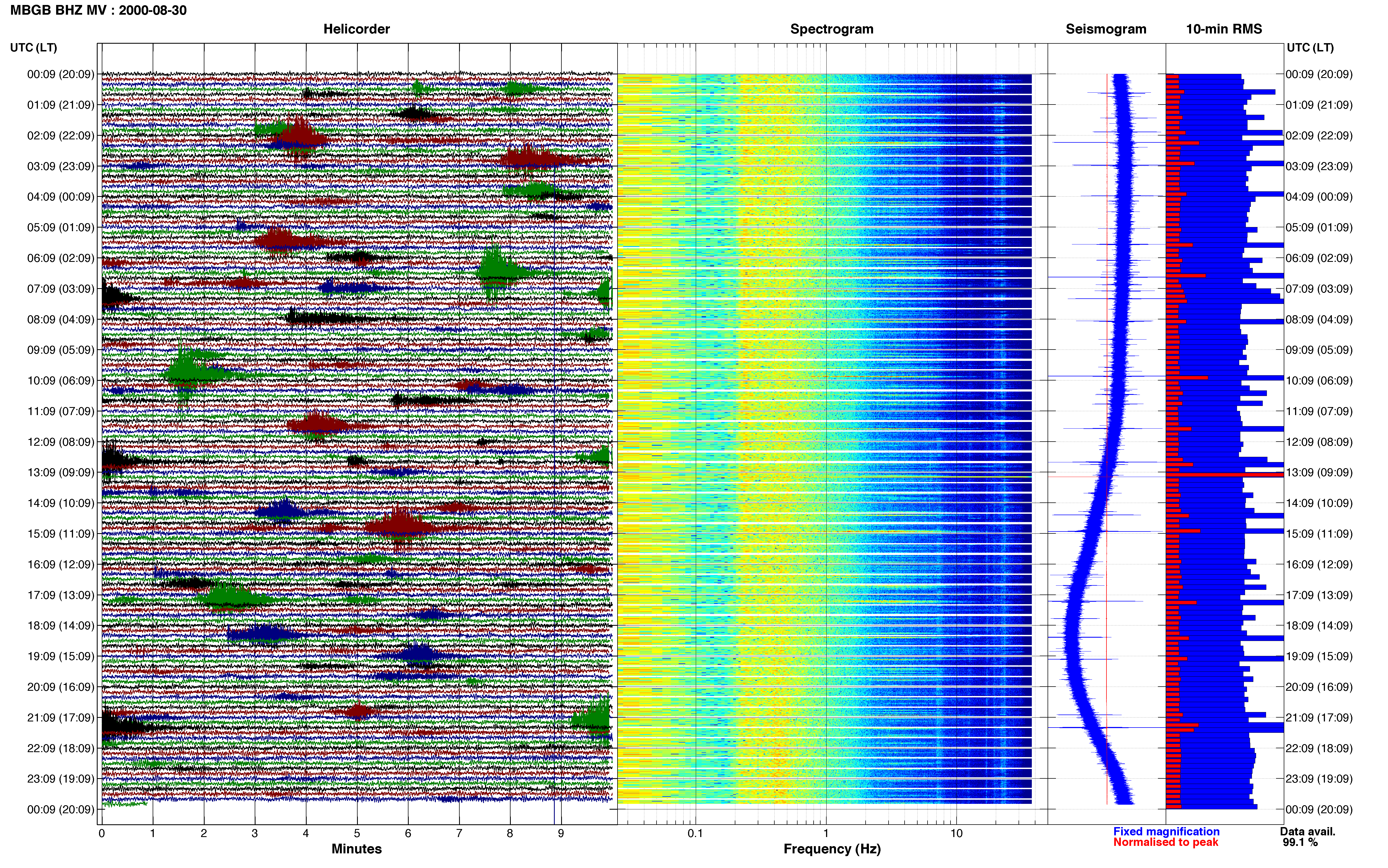Click the right '22:09 (18:09)' time label
1388x868 pixels.
coord(1319,749)
